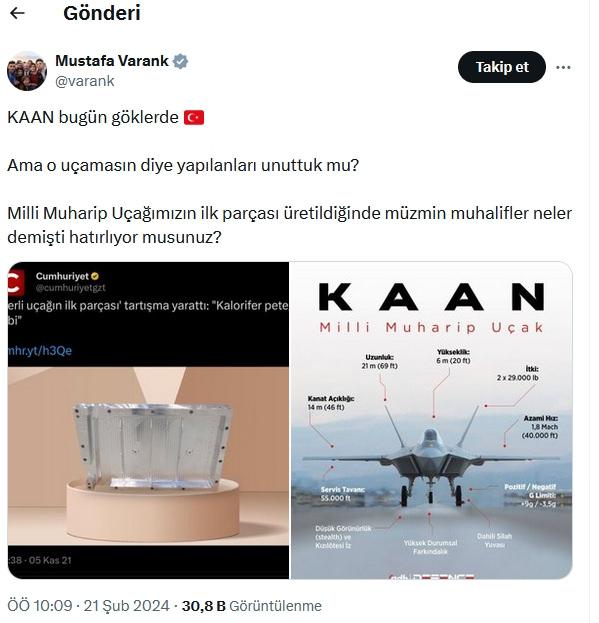
Task: Open the three-dot more options menu
Action: pos(563,68)
